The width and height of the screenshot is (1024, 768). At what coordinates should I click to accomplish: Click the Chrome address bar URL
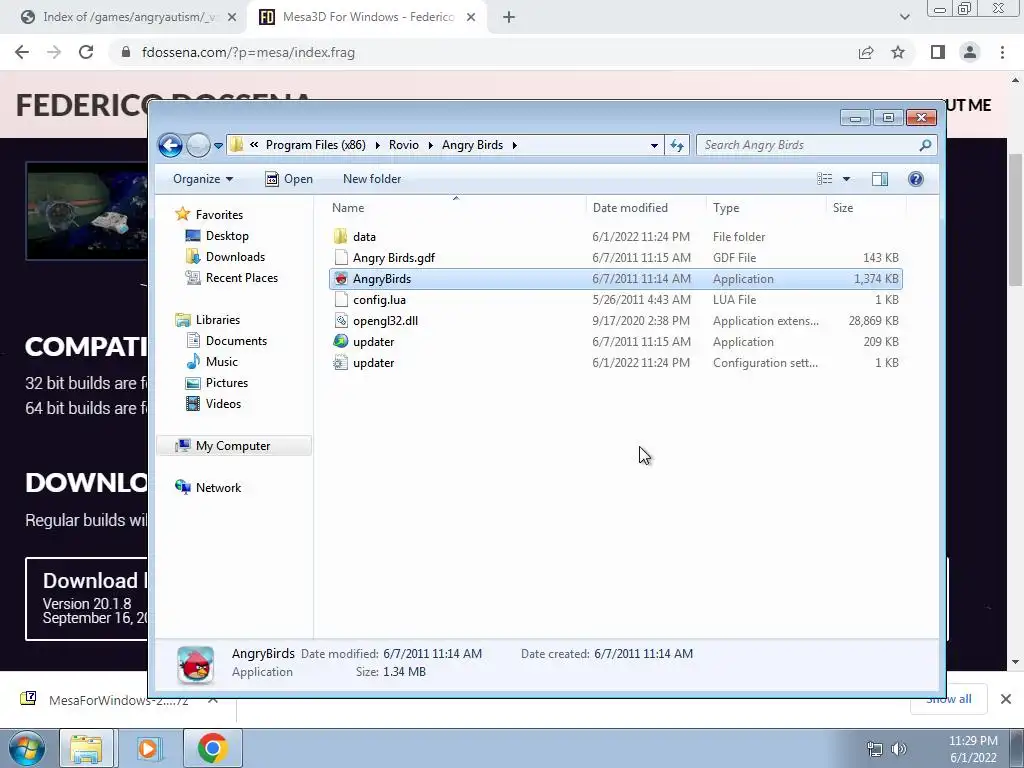pyautogui.click(x=248, y=52)
